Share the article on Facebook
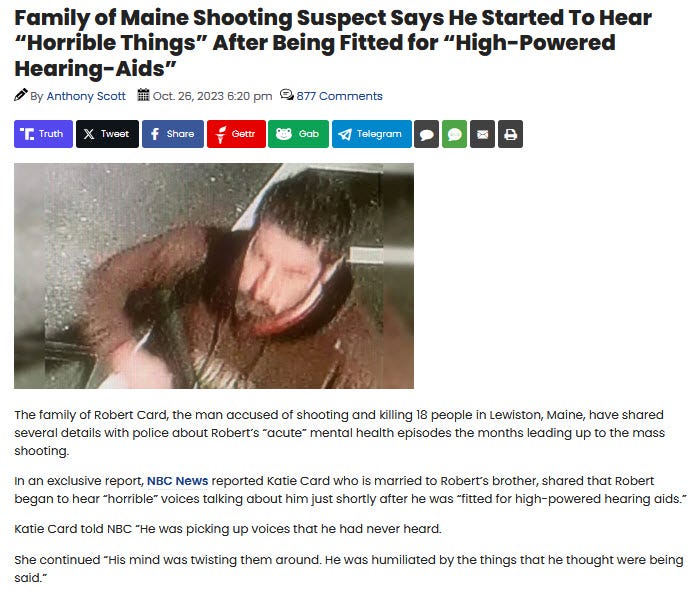The image size is (697, 594). tap(173, 134)
